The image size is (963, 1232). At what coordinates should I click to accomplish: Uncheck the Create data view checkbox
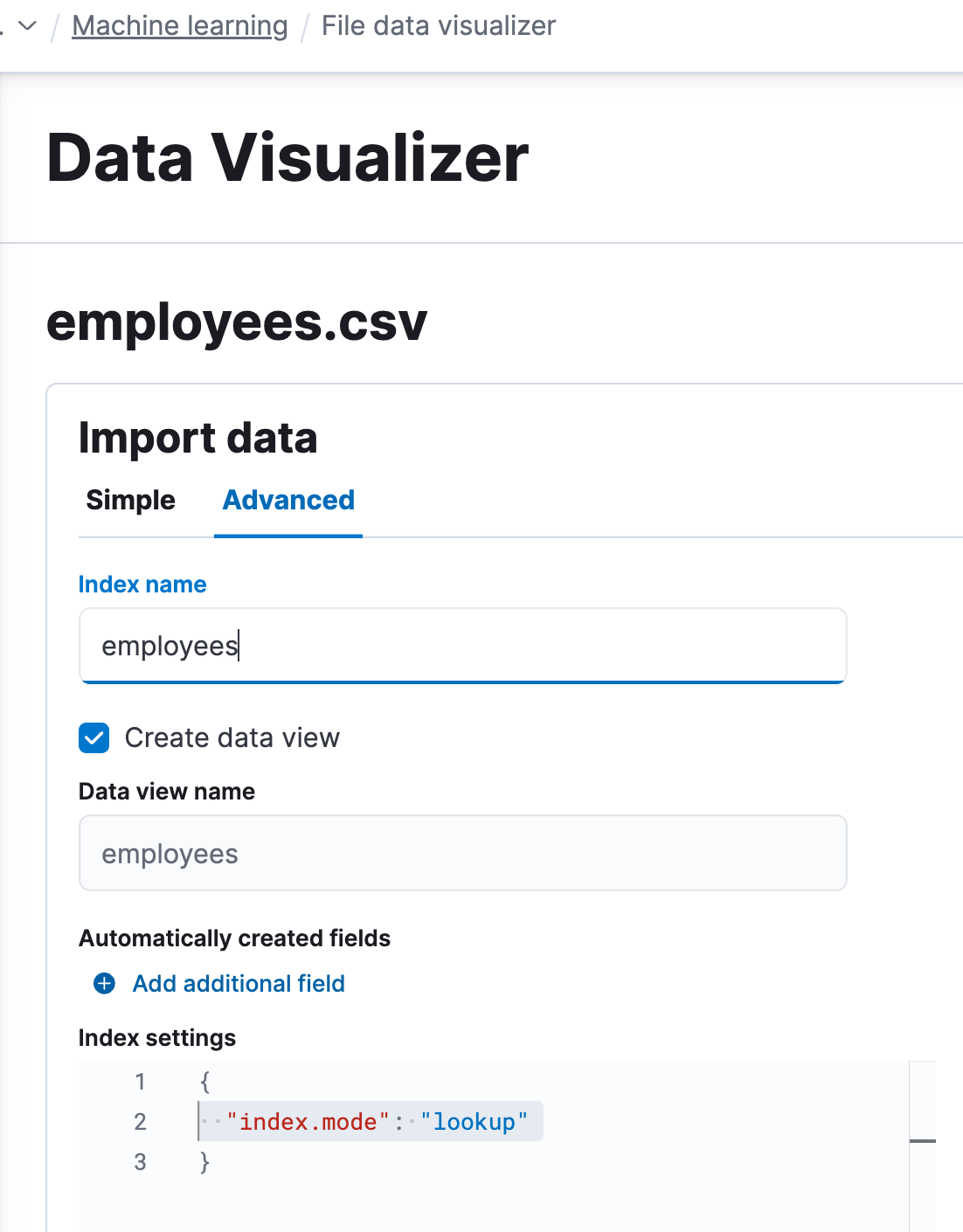[94, 737]
